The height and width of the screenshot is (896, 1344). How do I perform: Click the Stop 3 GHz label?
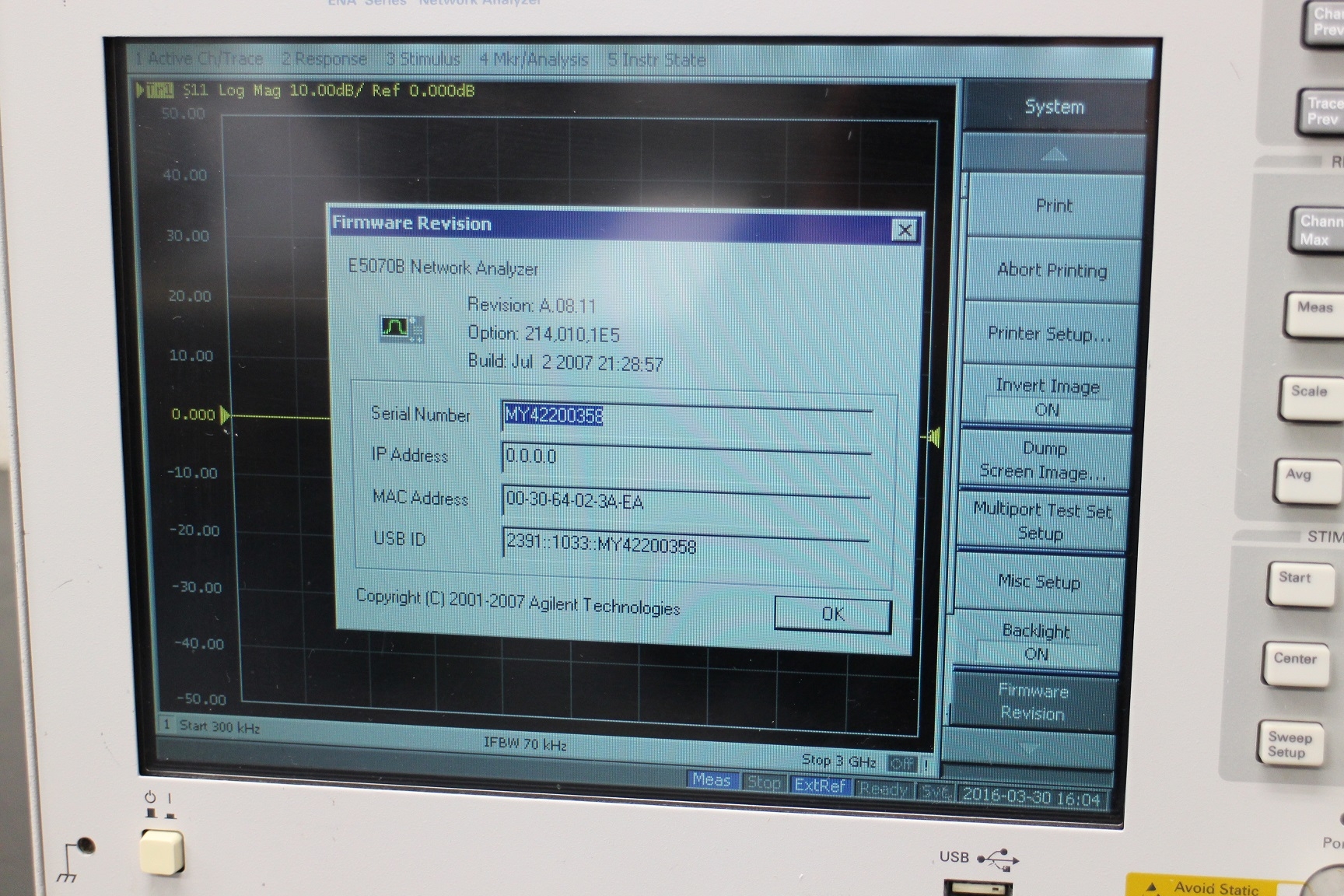point(838,760)
